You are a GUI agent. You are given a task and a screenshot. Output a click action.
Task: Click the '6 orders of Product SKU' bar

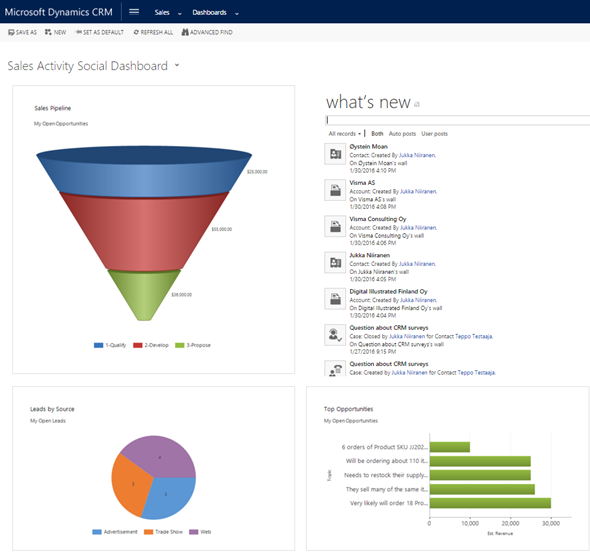(450, 447)
